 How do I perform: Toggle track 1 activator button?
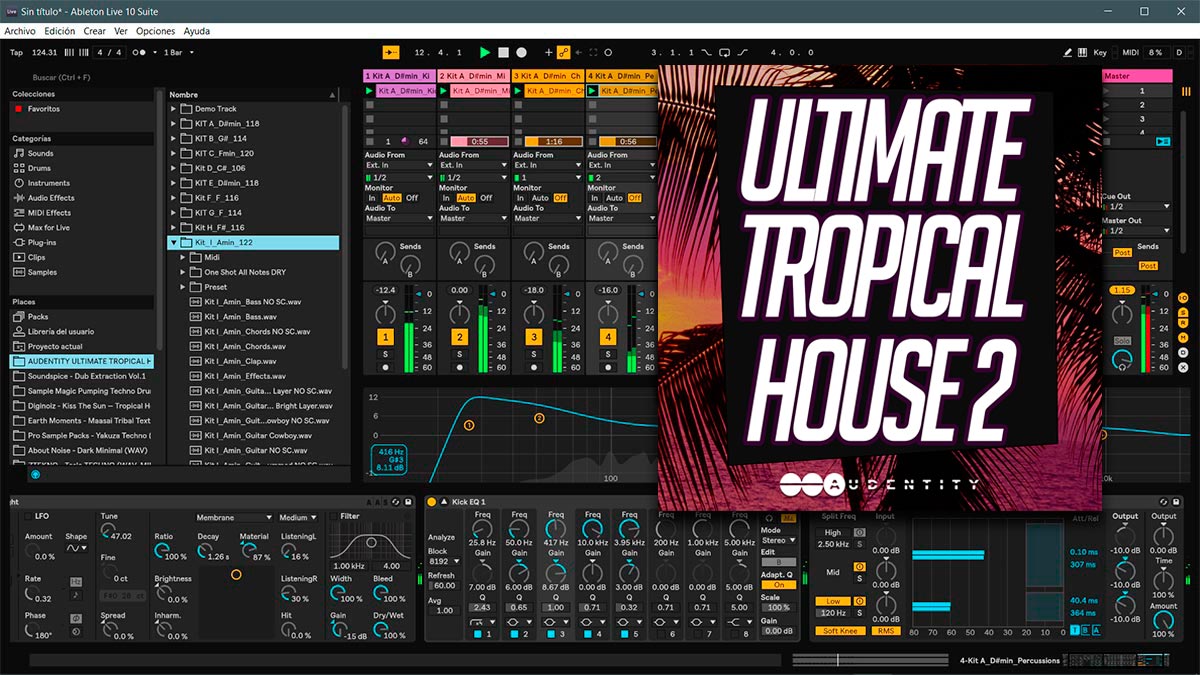(385, 337)
